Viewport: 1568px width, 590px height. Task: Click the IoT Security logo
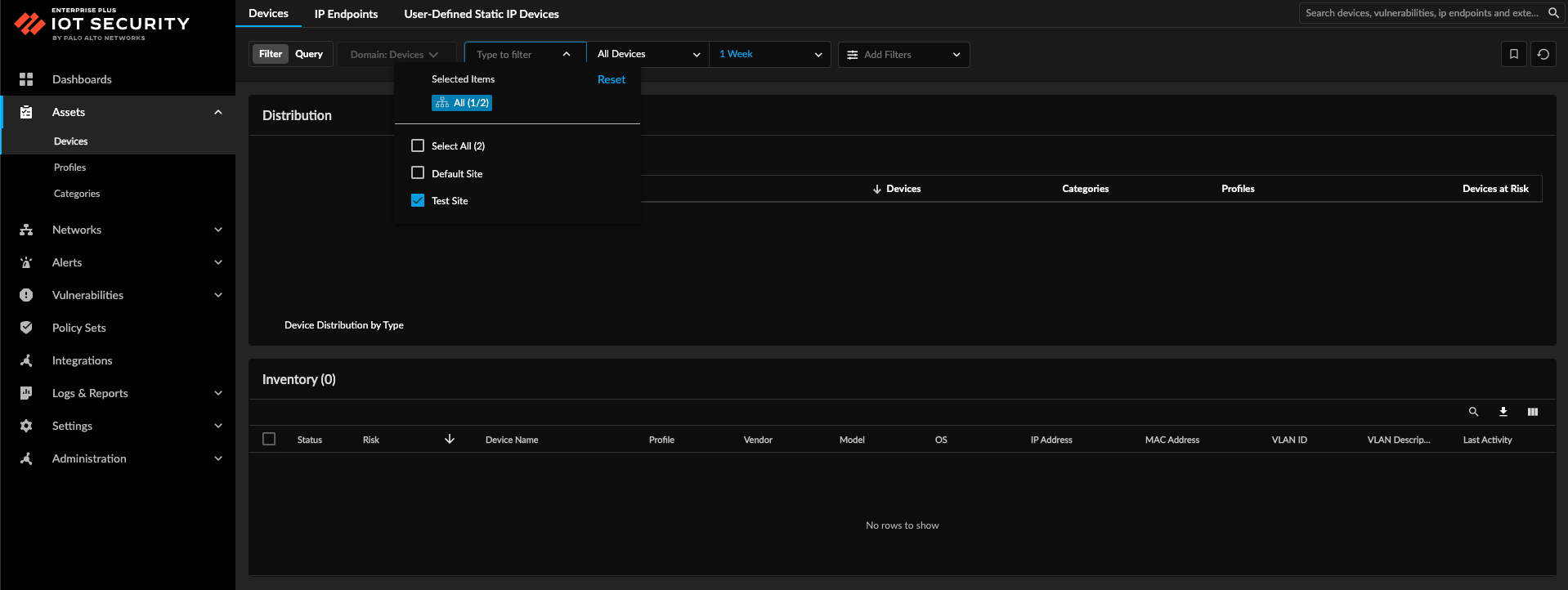tap(102, 24)
